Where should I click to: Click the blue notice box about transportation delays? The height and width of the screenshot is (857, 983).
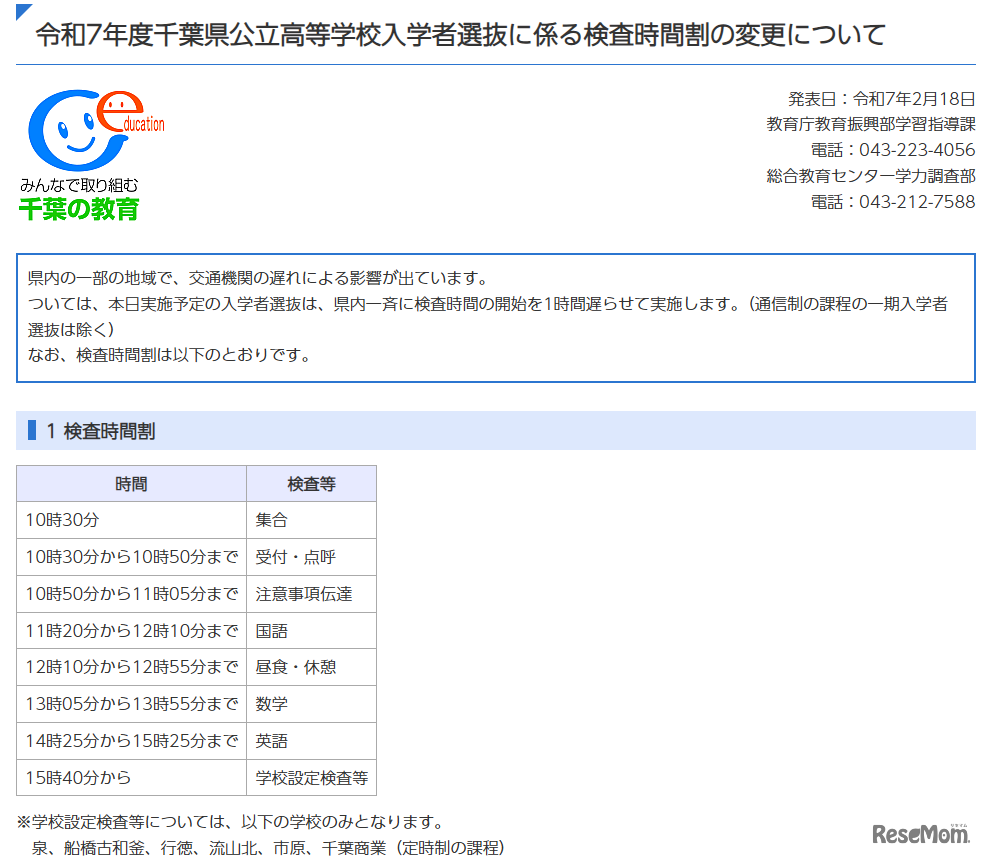(490, 315)
